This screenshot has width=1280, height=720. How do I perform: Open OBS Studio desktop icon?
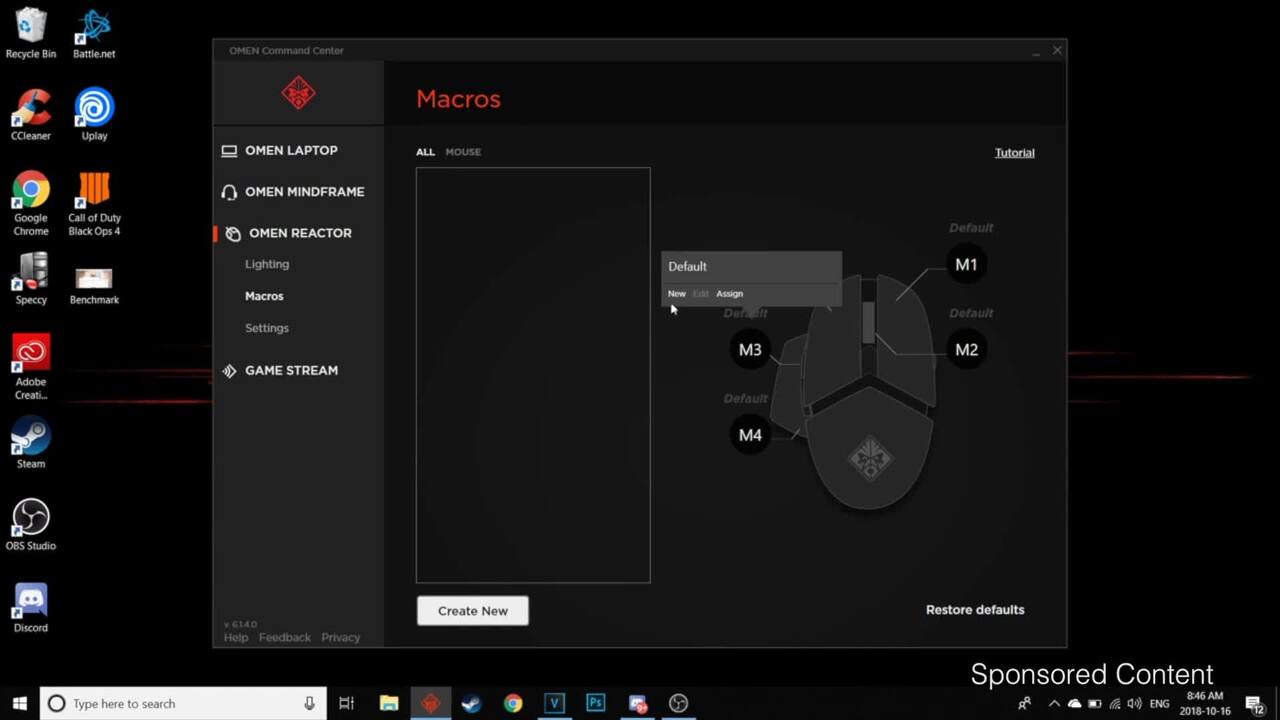(31, 525)
